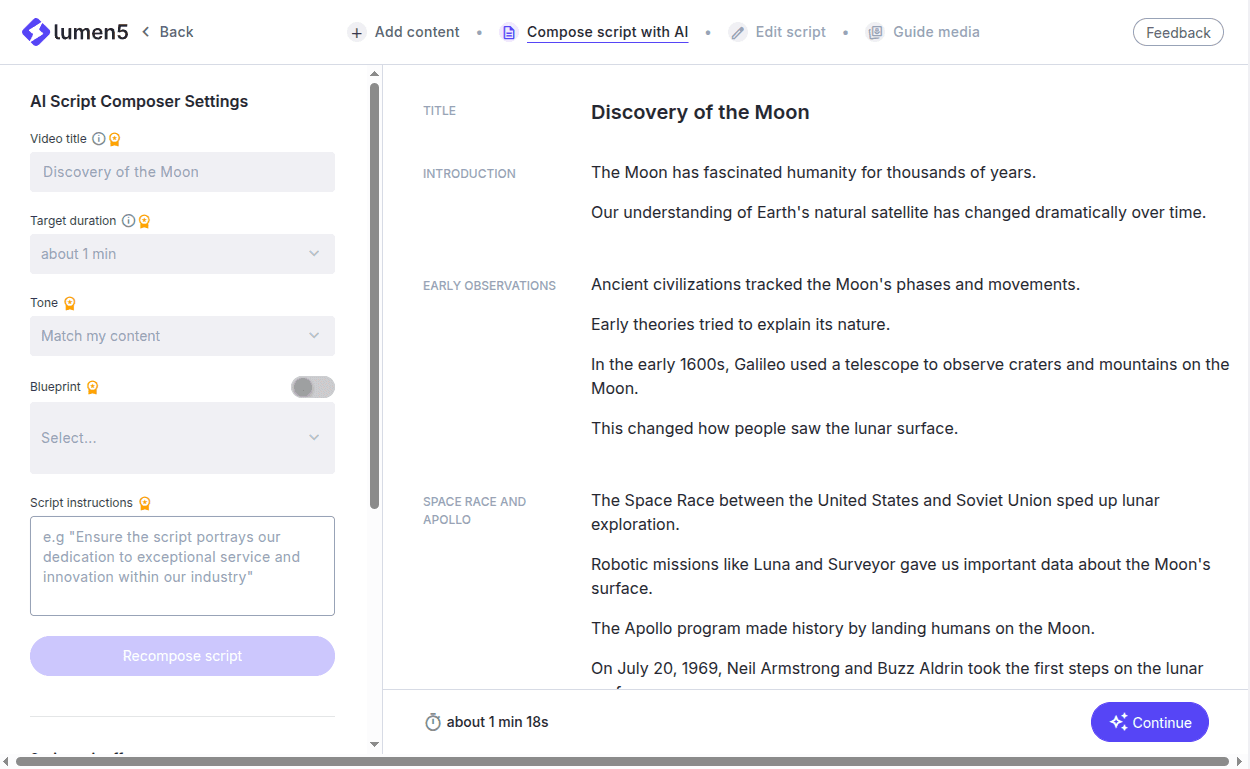Click the settings panel vertical scrollbar
Screen dimensions: 1250x769
tap(375, 300)
